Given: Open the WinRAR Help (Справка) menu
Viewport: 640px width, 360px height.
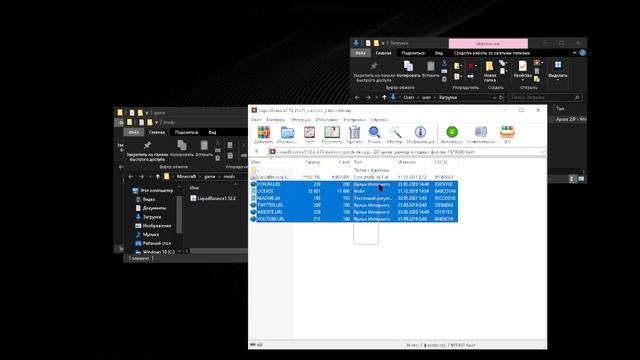Looking at the screenshot, I should (379, 120).
